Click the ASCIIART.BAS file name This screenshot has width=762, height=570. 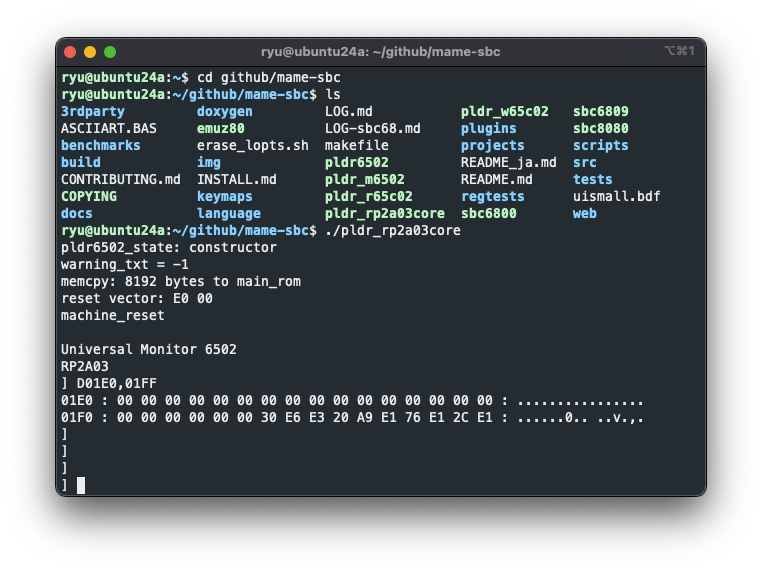[109, 128]
